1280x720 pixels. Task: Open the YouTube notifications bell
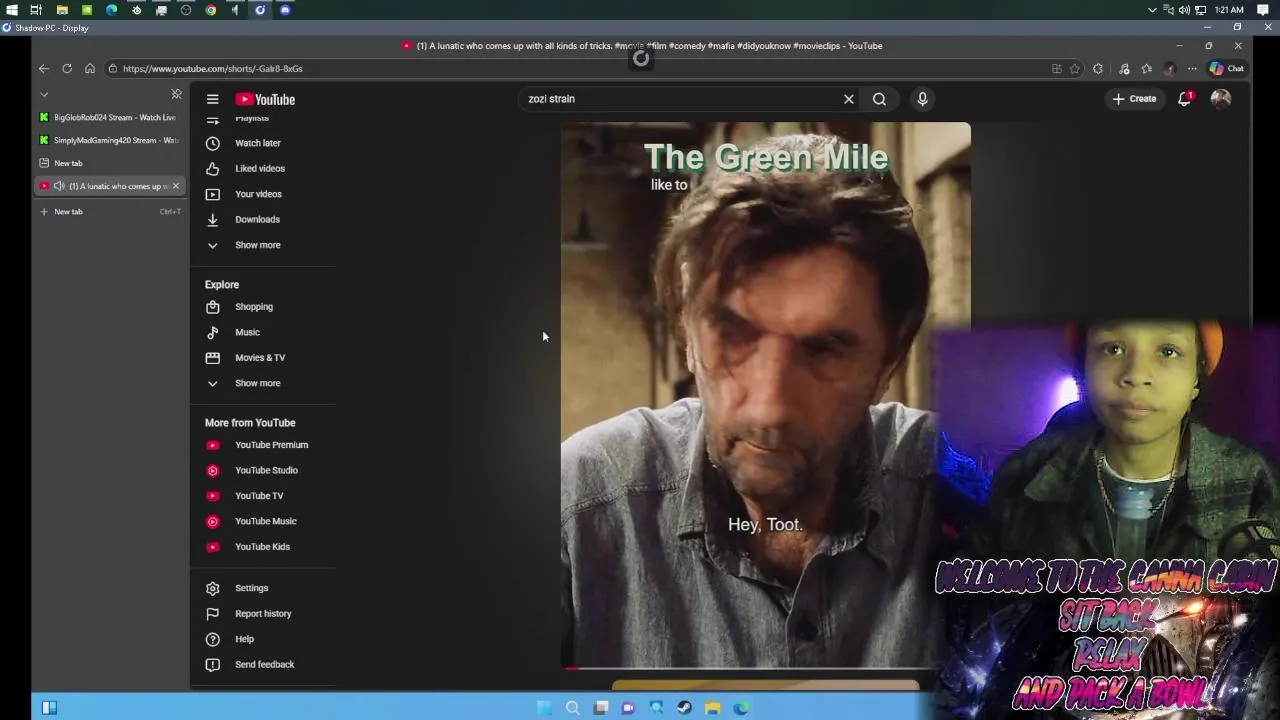[x=1185, y=99]
